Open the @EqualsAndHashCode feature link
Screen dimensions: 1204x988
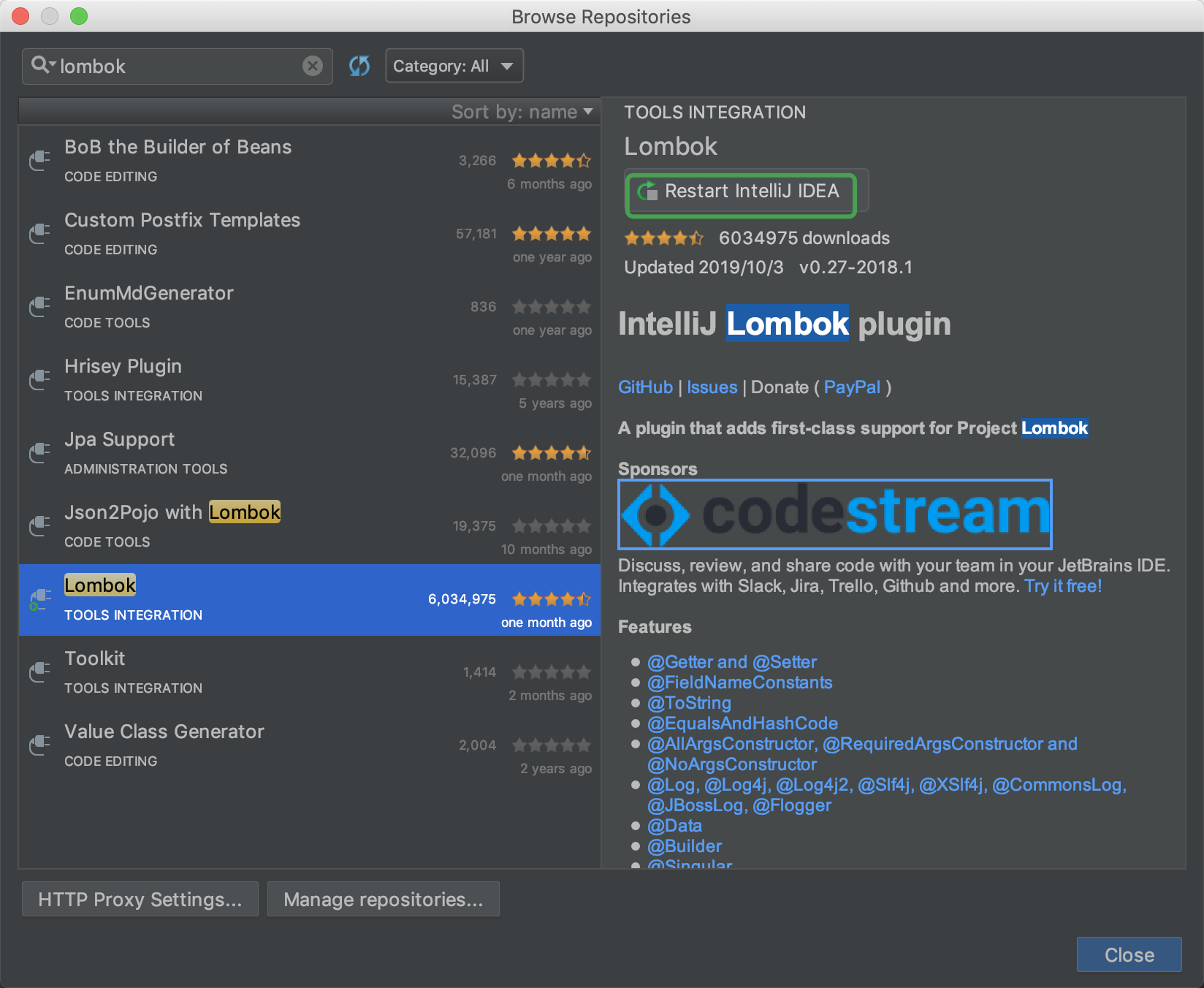[x=742, y=723]
